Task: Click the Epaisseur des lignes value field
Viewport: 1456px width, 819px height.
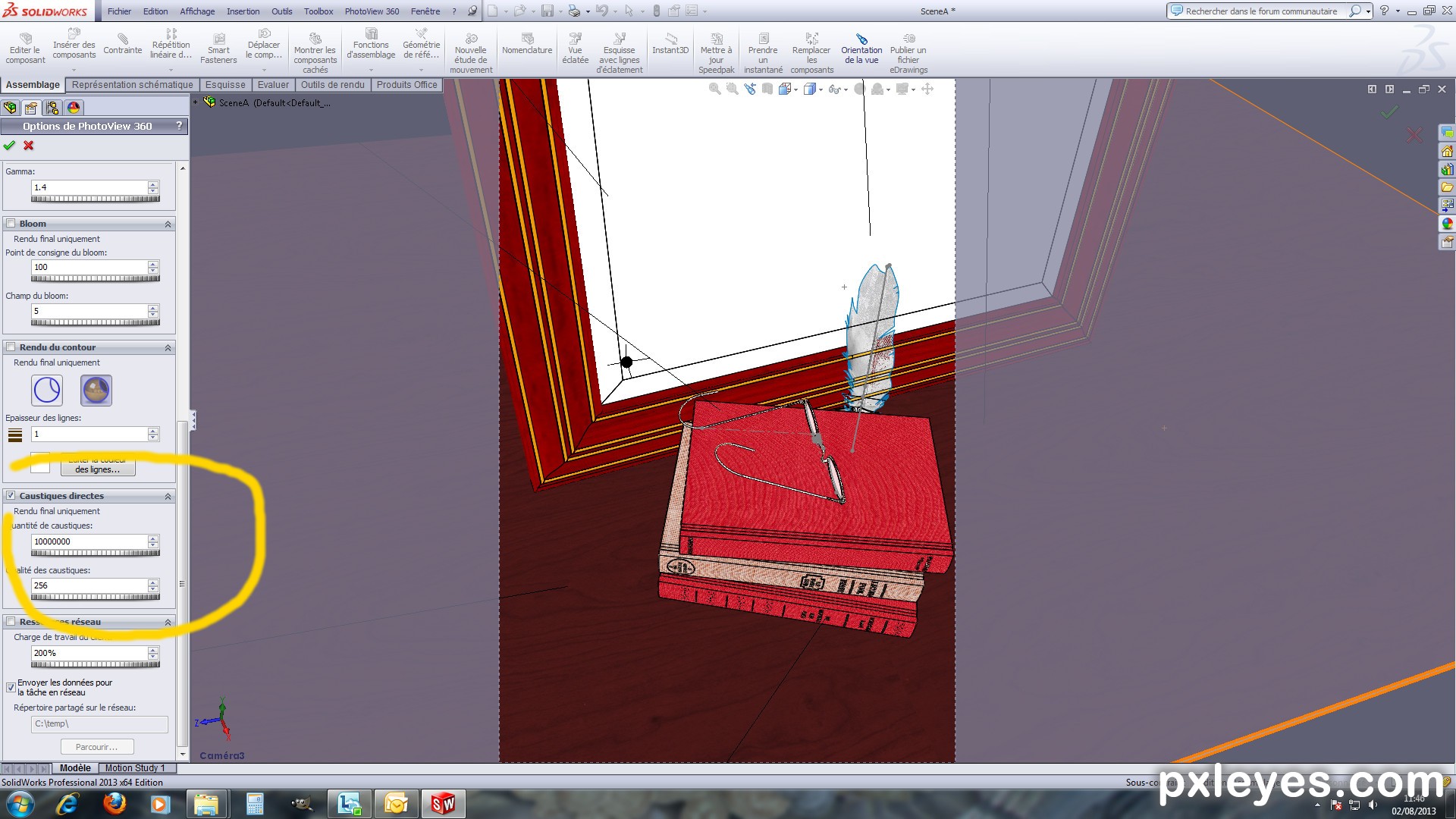Action: coord(89,434)
